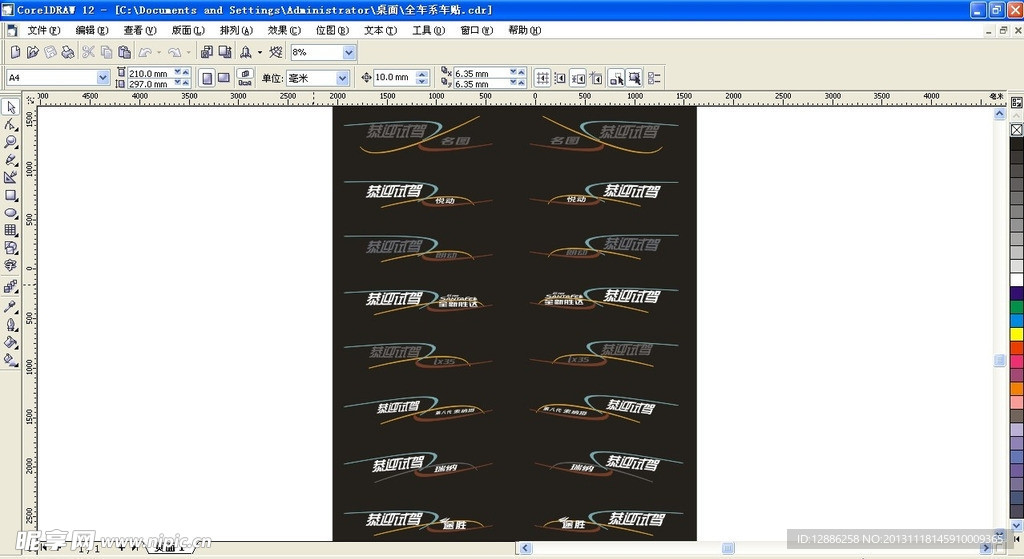This screenshot has height=559, width=1024.
Task: Open the units 毫米 dropdown
Action: click(x=342, y=78)
